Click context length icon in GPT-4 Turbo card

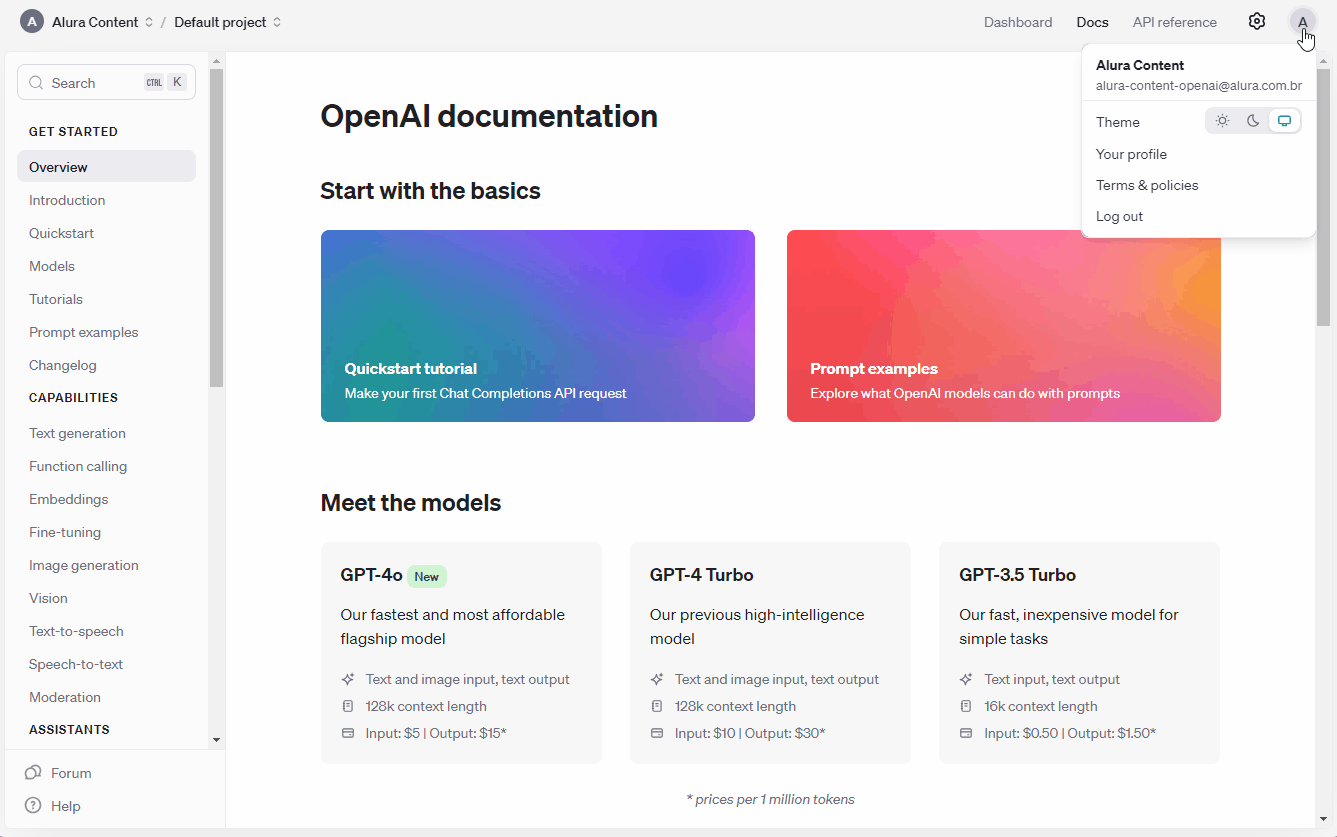(657, 706)
